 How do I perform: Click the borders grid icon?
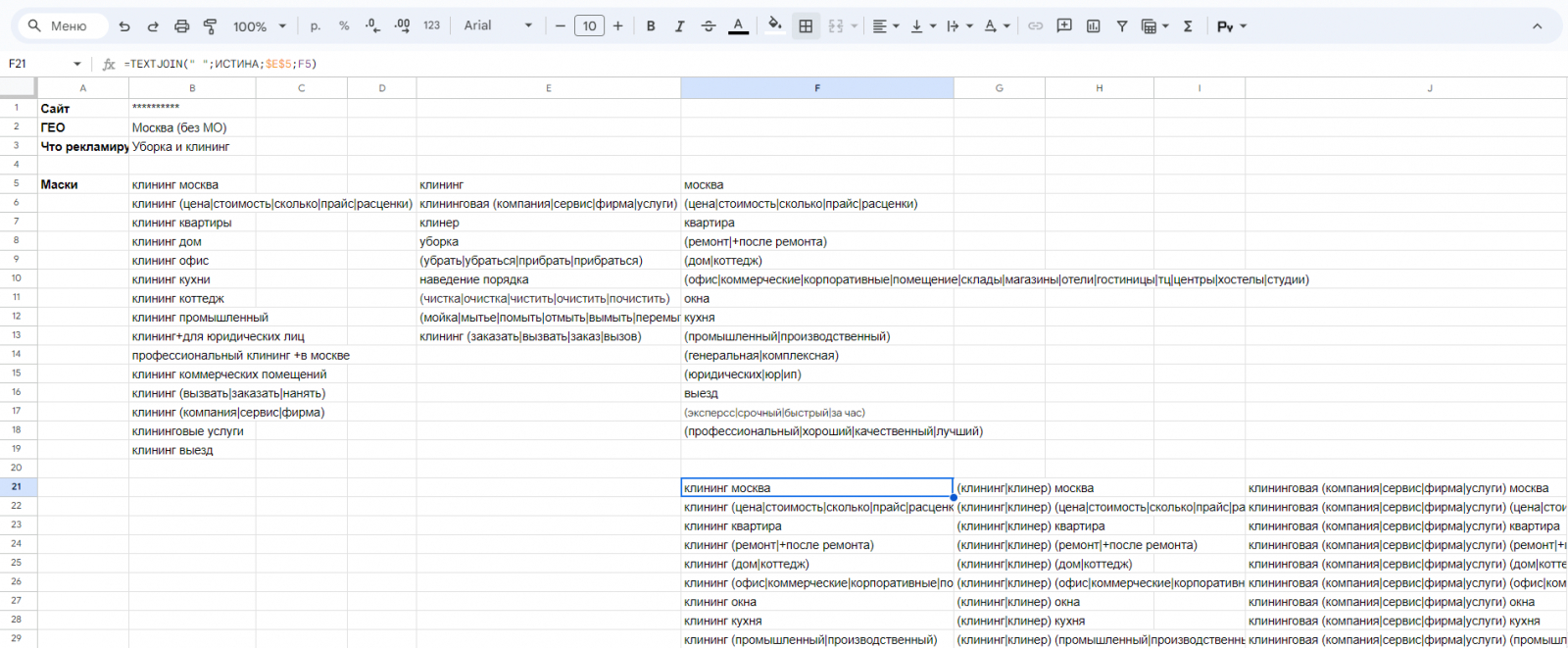click(x=806, y=26)
